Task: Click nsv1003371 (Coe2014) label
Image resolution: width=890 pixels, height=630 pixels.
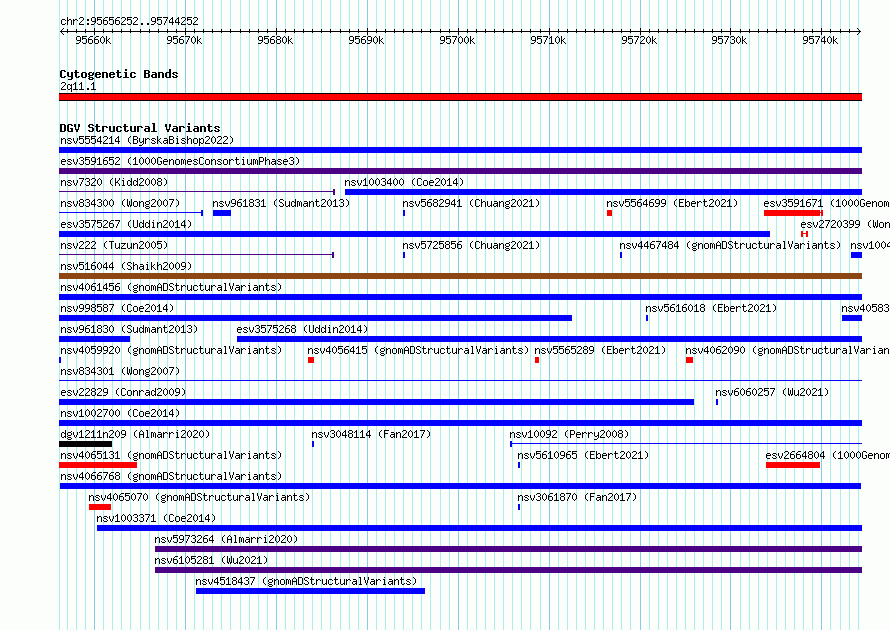Action: tap(156, 518)
